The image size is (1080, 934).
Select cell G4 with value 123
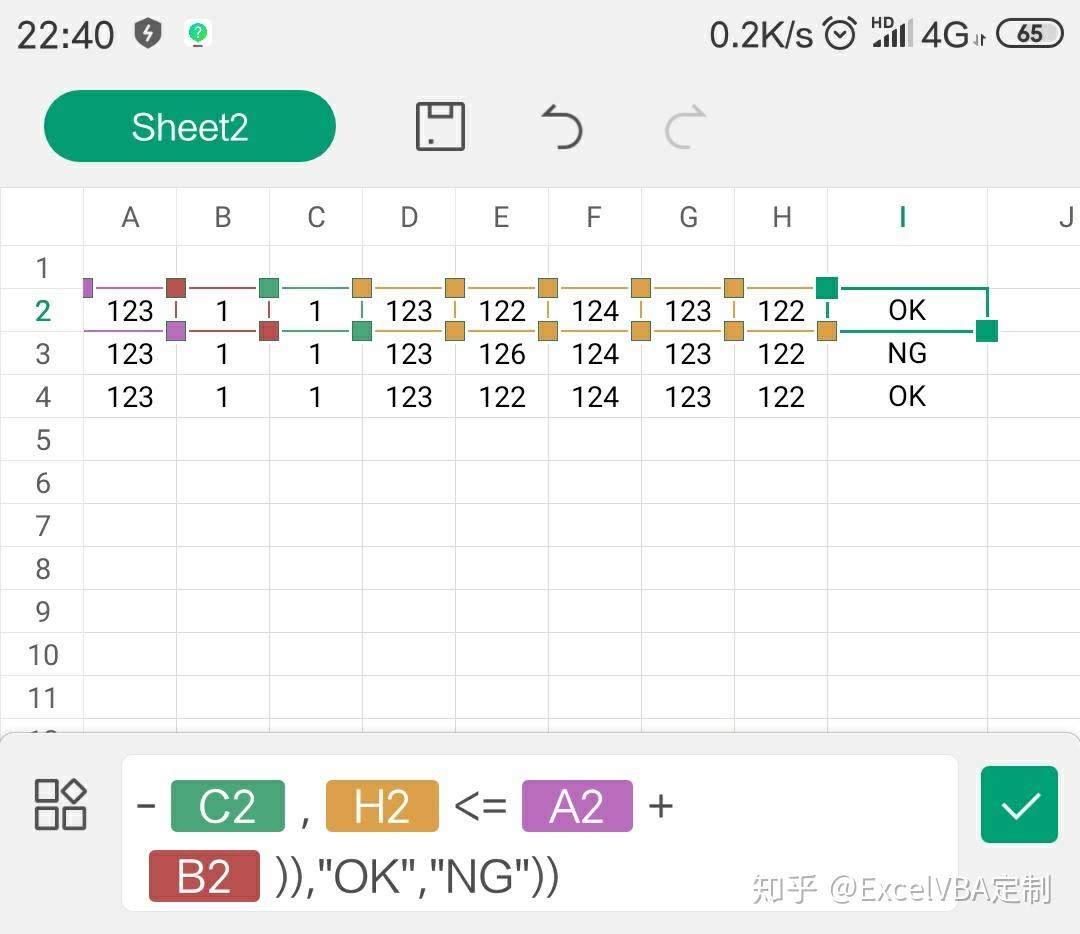tap(688, 397)
